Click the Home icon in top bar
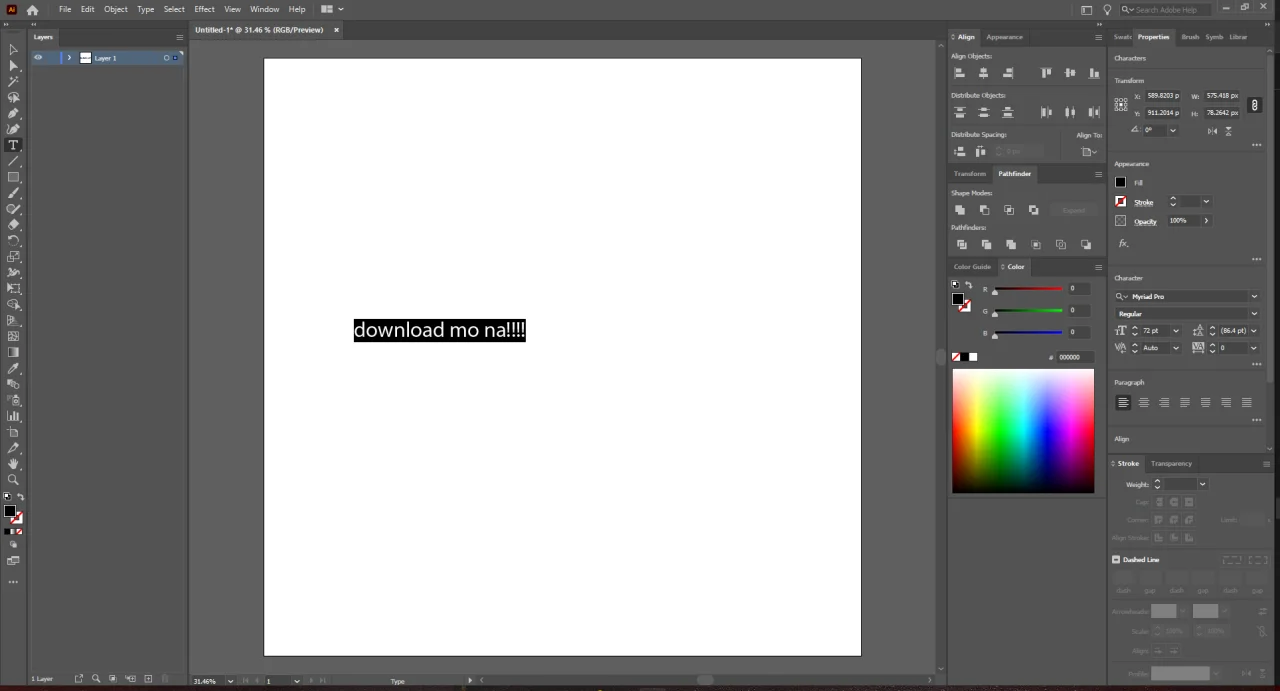This screenshot has width=1280, height=691. [32, 9]
